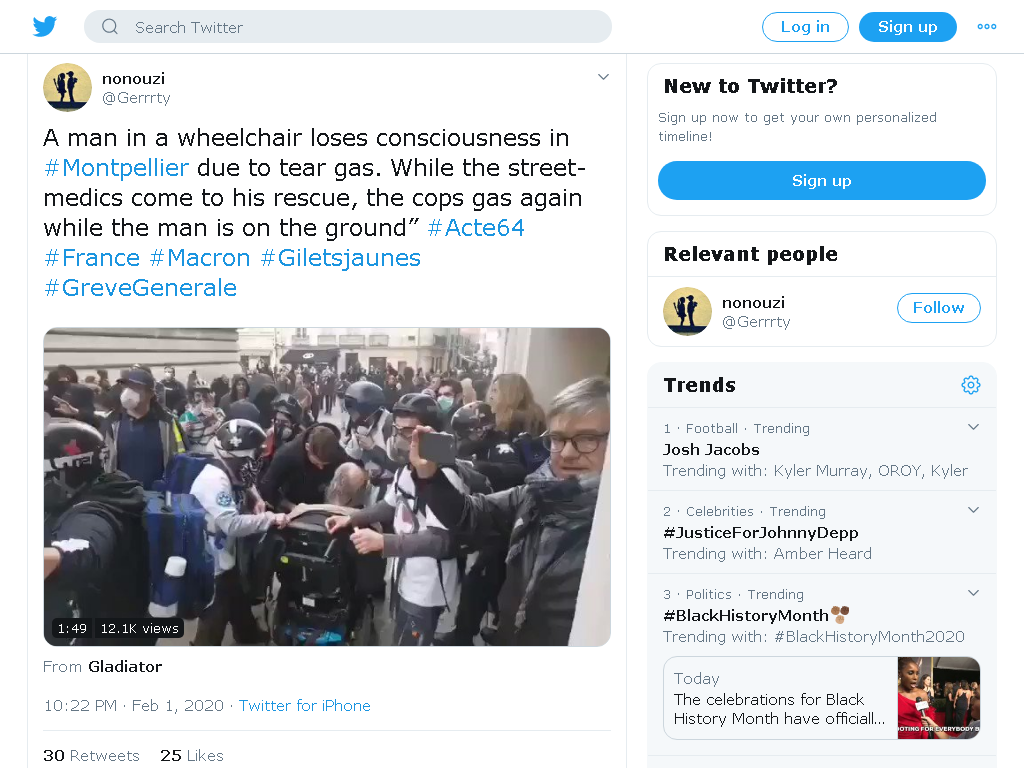Expand options for Josh Jacobs trend

click(973, 427)
